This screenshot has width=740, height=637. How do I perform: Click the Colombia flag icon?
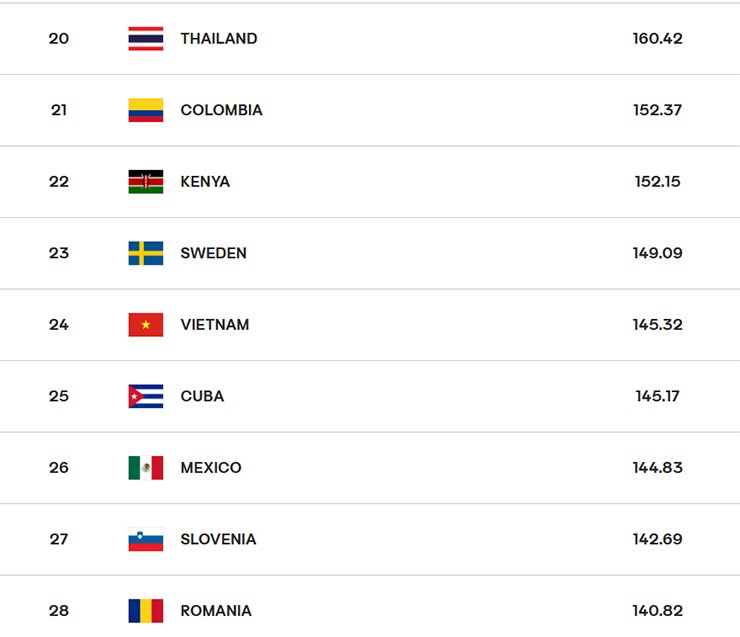tap(146, 110)
